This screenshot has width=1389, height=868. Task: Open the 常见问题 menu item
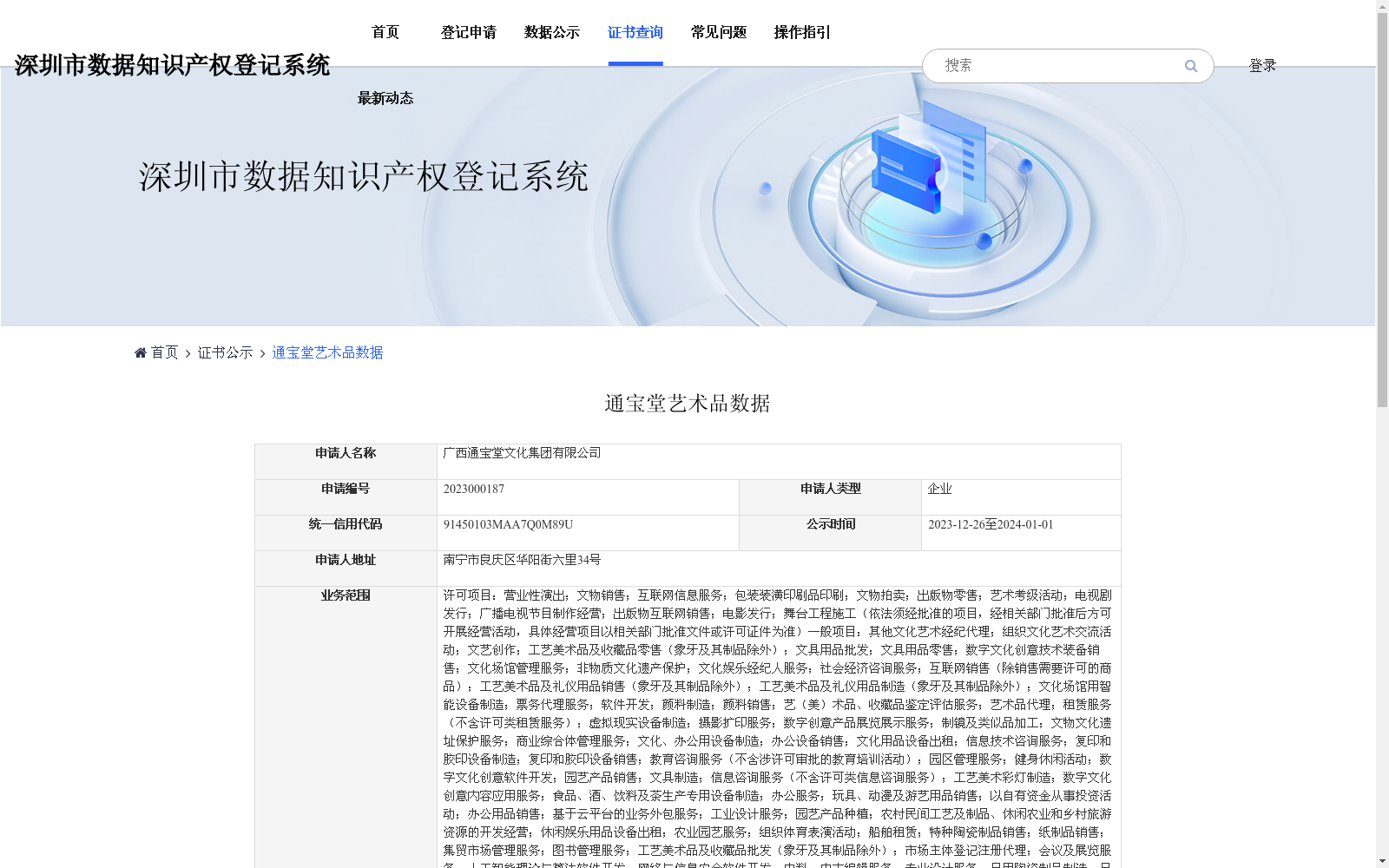coord(719,33)
